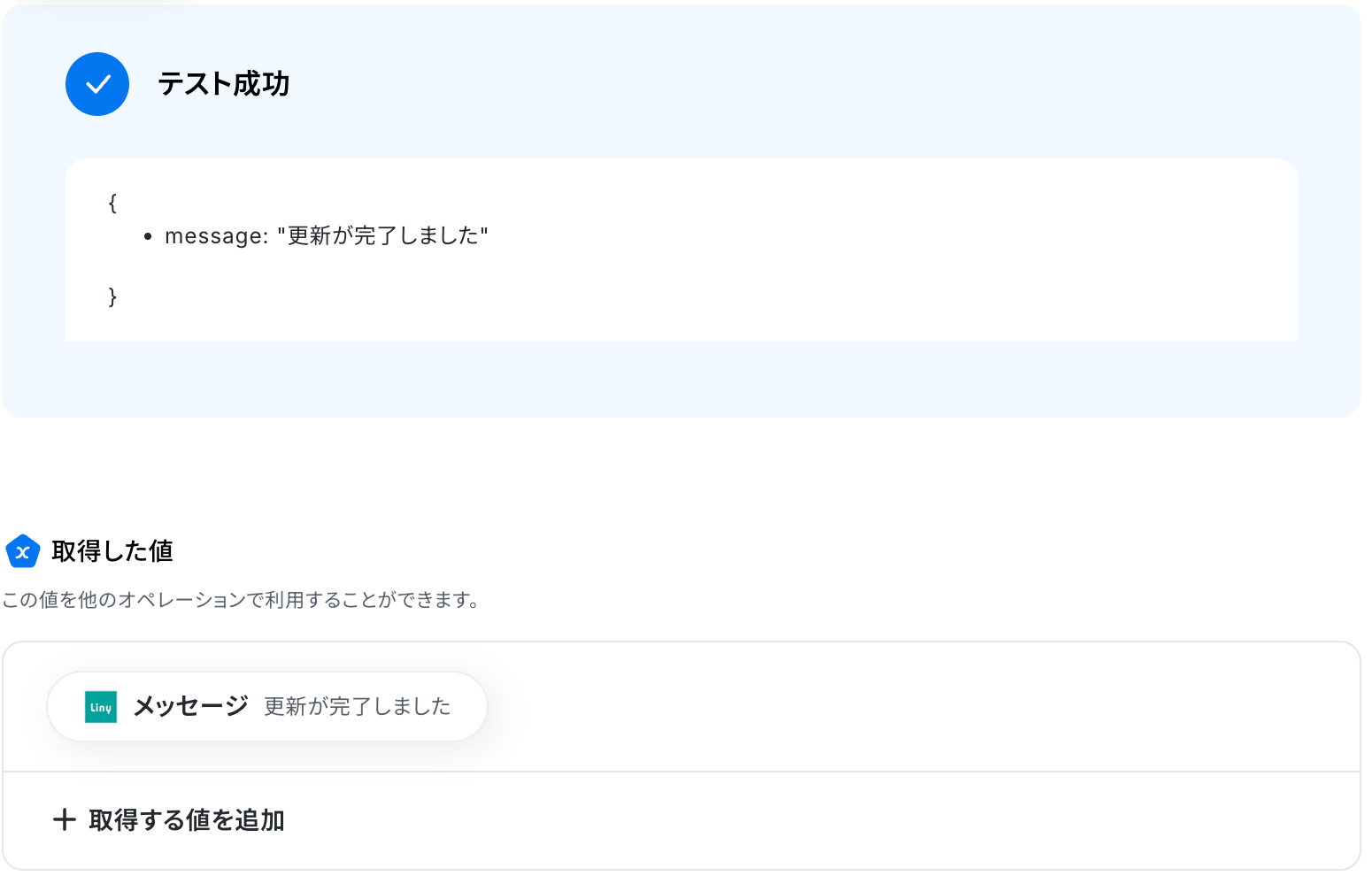Click the blue checkmark success icon
1372x876 pixels.
pos(97,84)
